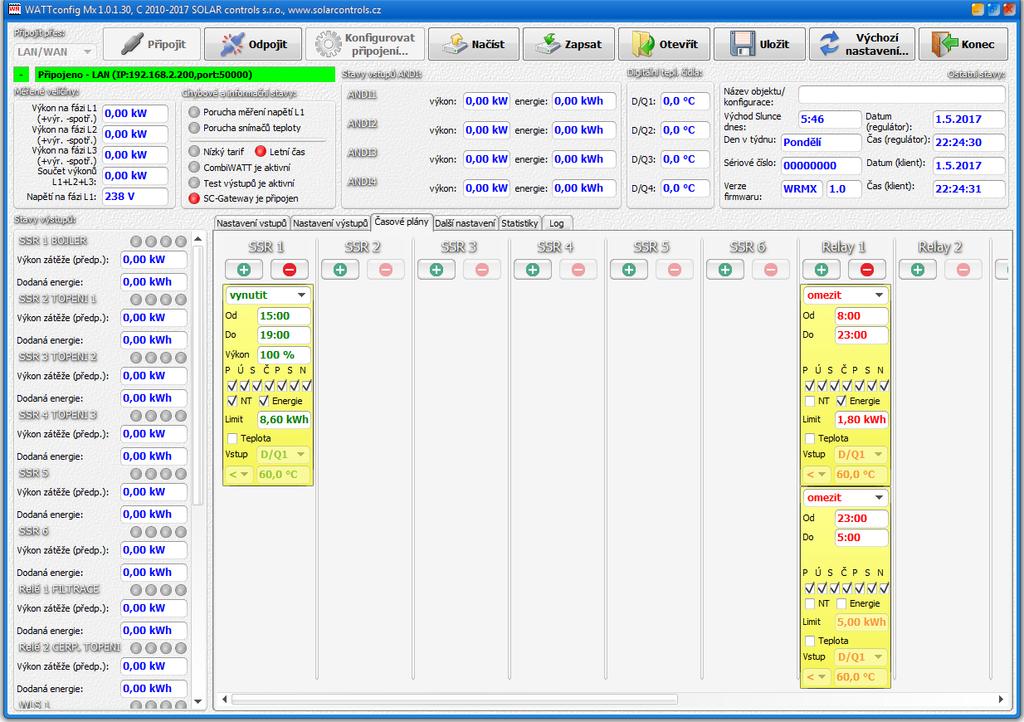Click Výchozí nastavení reset button
This screenshot has height=722, width=1024.
861,44
